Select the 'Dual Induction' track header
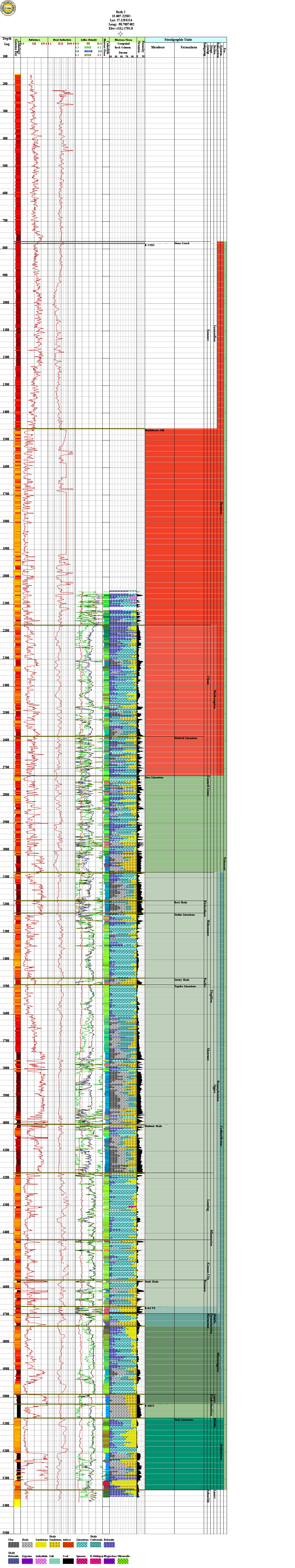 pos(61,40)
